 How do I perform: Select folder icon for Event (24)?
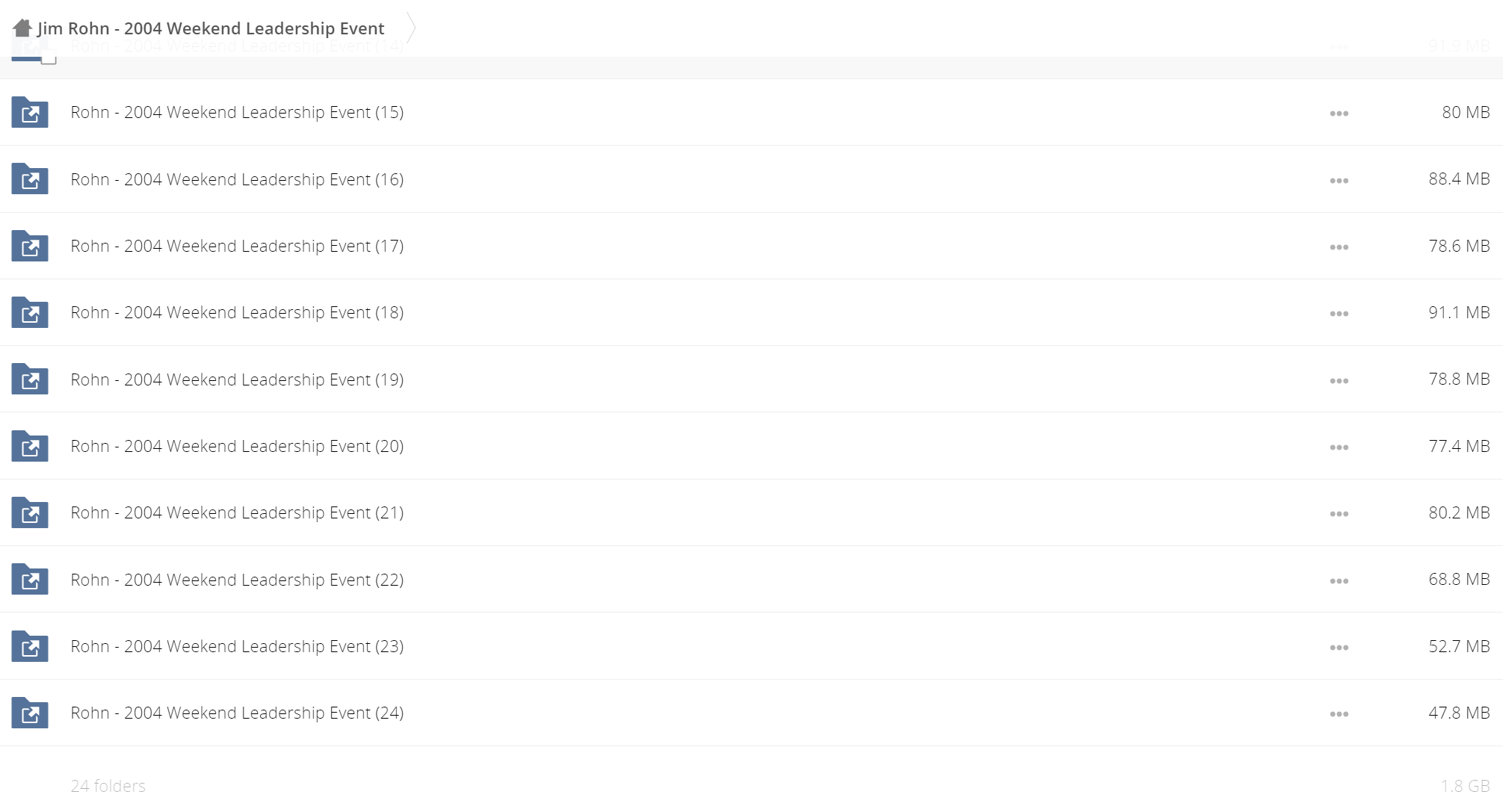pos(30,713)
